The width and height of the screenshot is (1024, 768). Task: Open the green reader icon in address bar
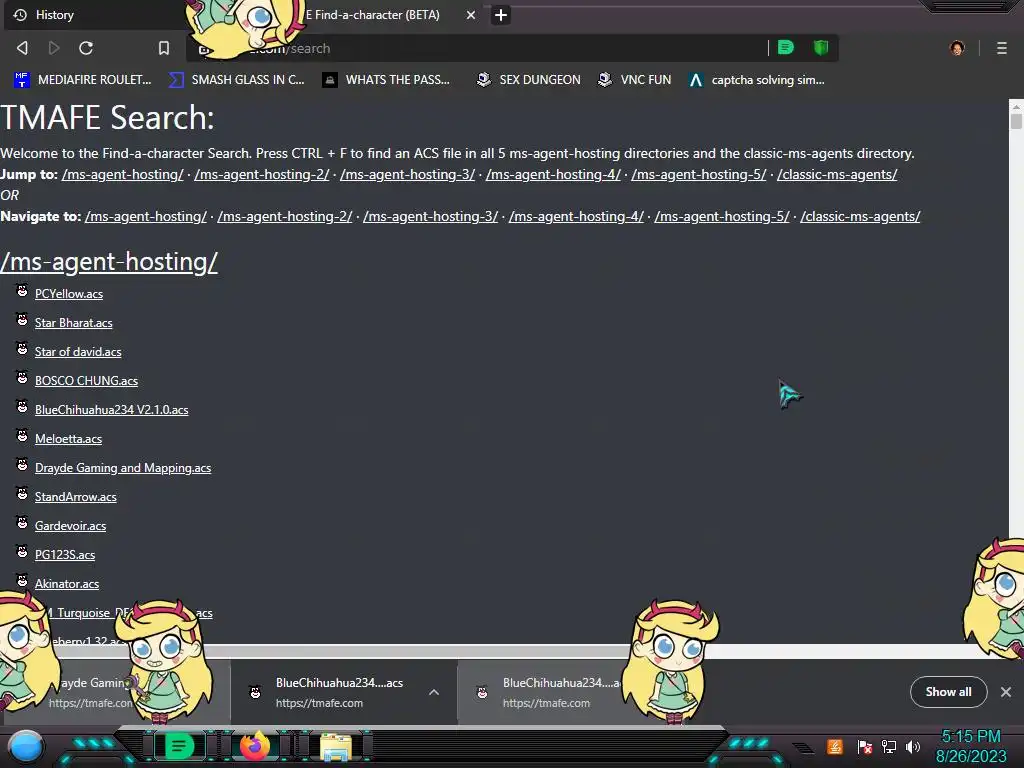786,47
